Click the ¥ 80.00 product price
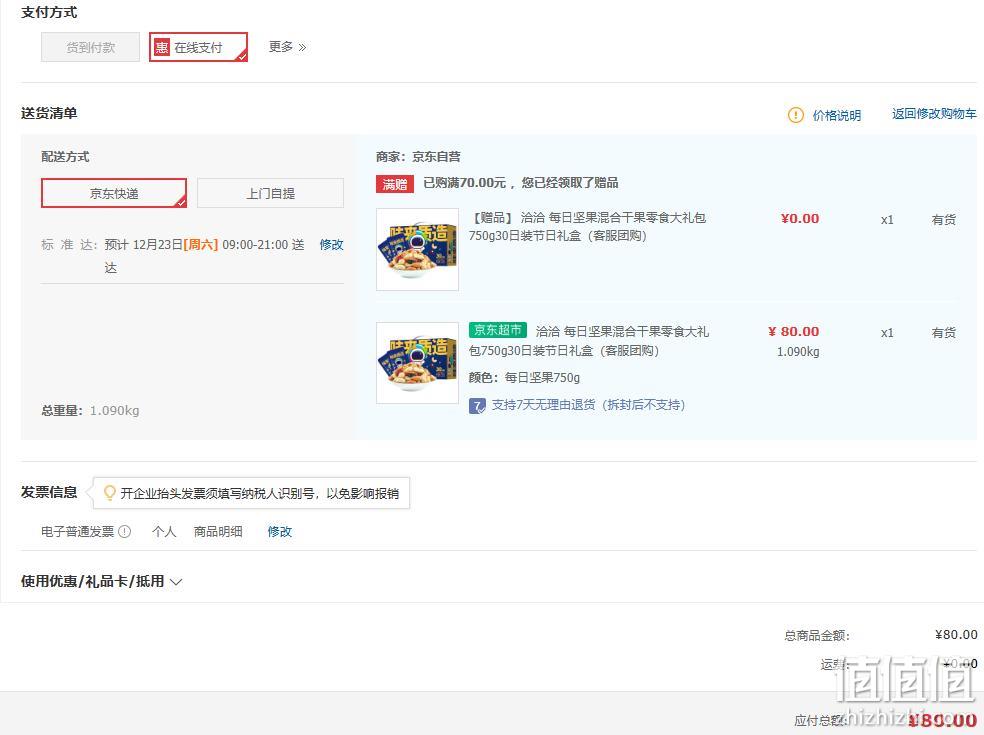This screenshot has height=735, width=984. 793,331
